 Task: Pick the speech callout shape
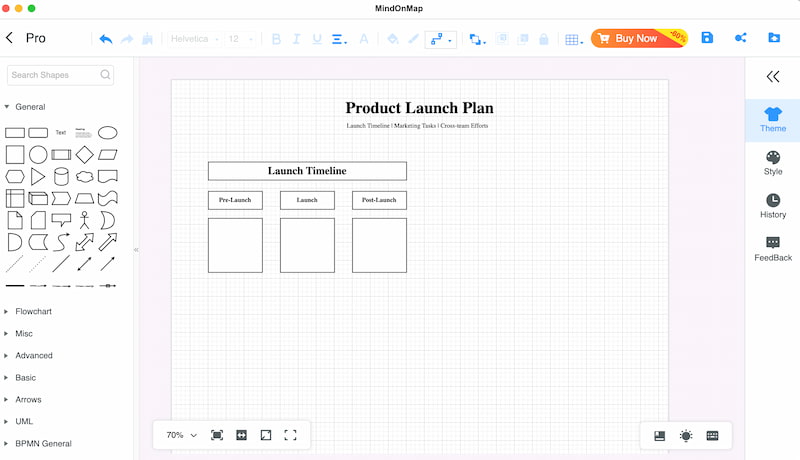61,220
